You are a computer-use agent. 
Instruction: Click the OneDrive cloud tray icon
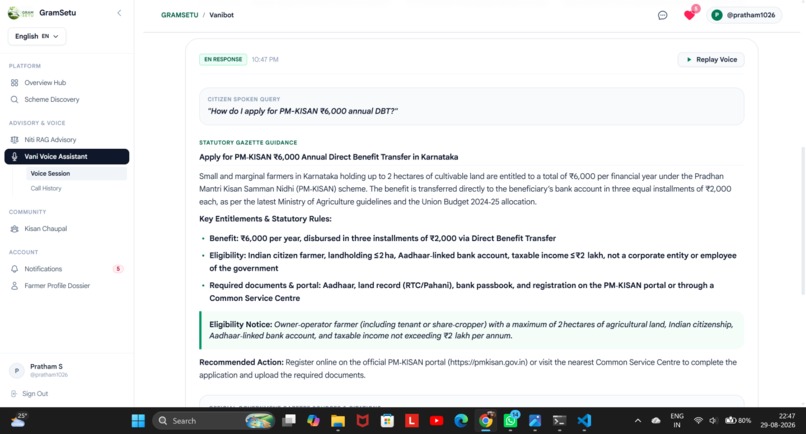point(656,421)
